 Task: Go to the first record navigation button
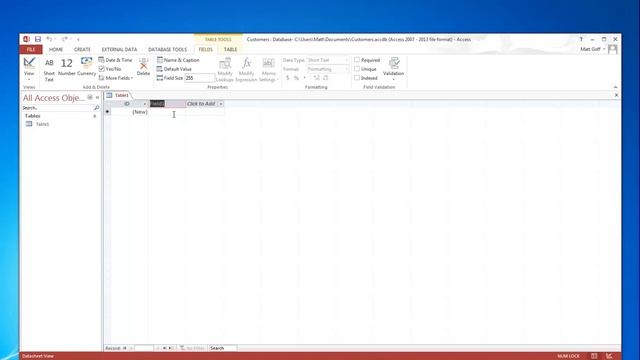pyautogui.click(x=124, y=348)
